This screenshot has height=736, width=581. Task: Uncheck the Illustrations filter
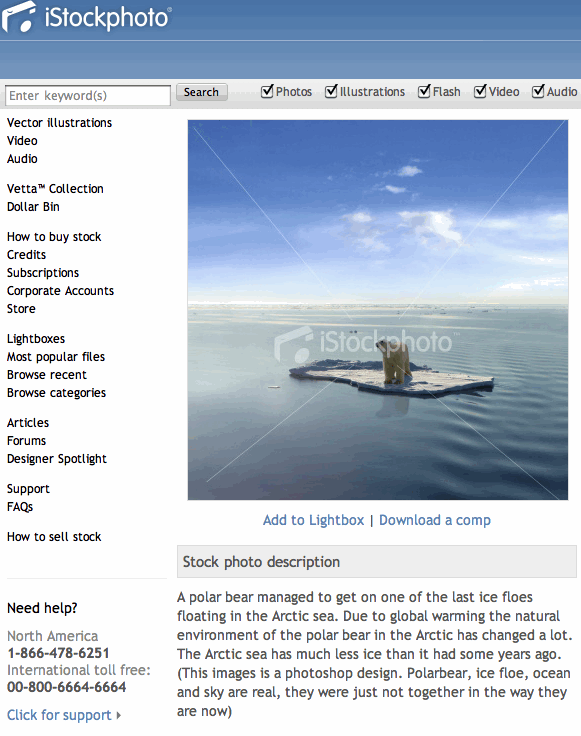tap(331, 91)
